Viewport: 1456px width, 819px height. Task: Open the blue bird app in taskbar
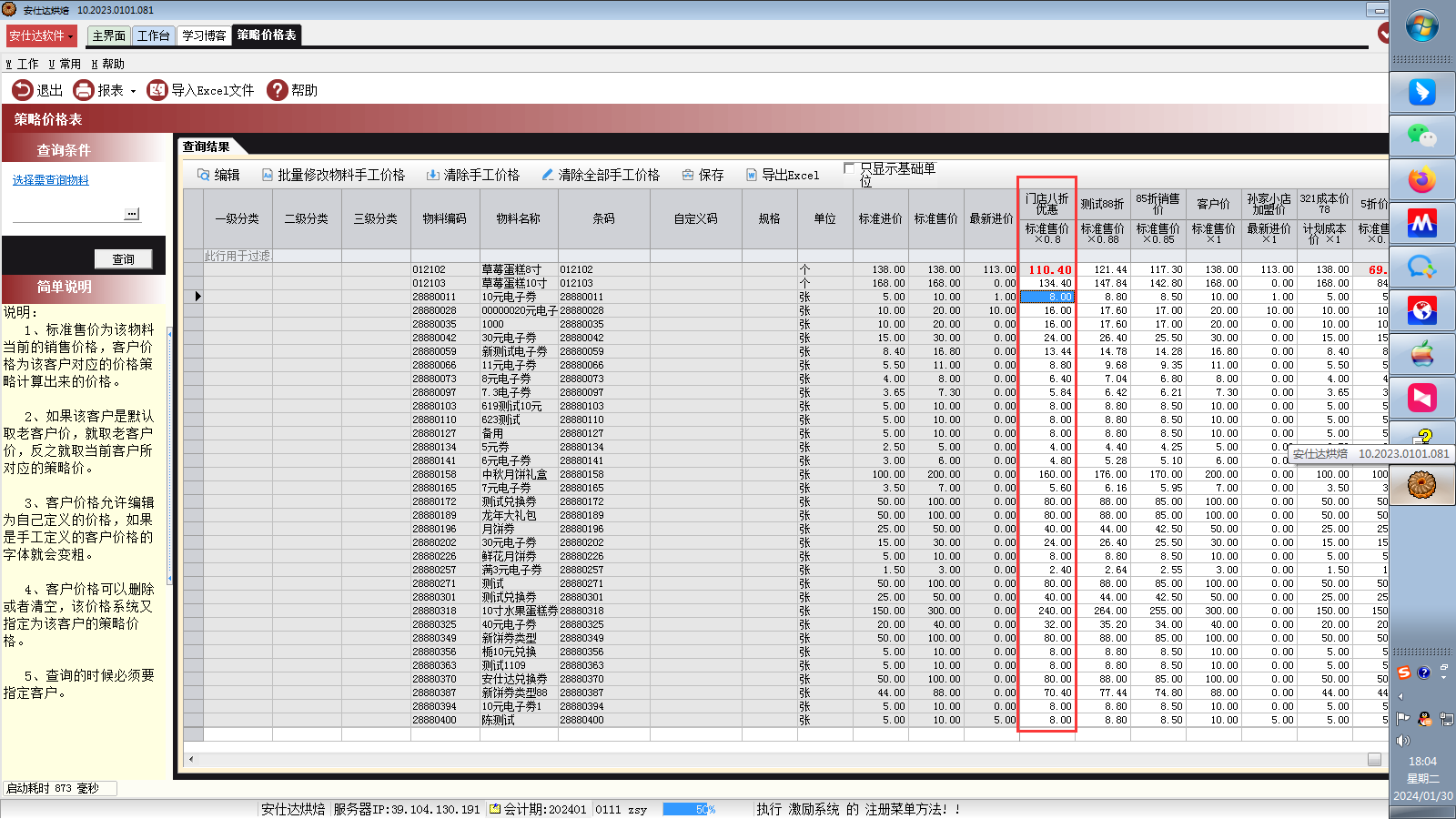(x=1422, y=92)
